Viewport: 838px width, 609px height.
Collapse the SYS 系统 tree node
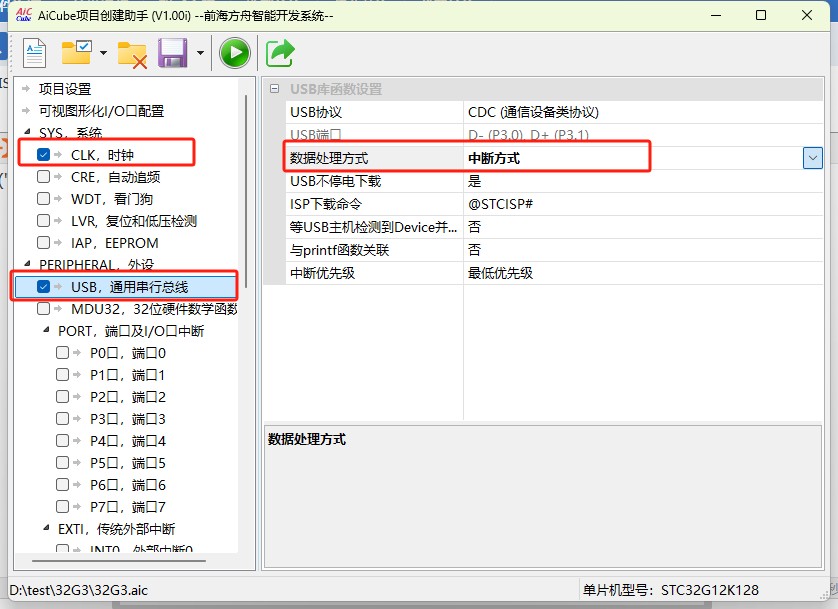pos(27,131)
